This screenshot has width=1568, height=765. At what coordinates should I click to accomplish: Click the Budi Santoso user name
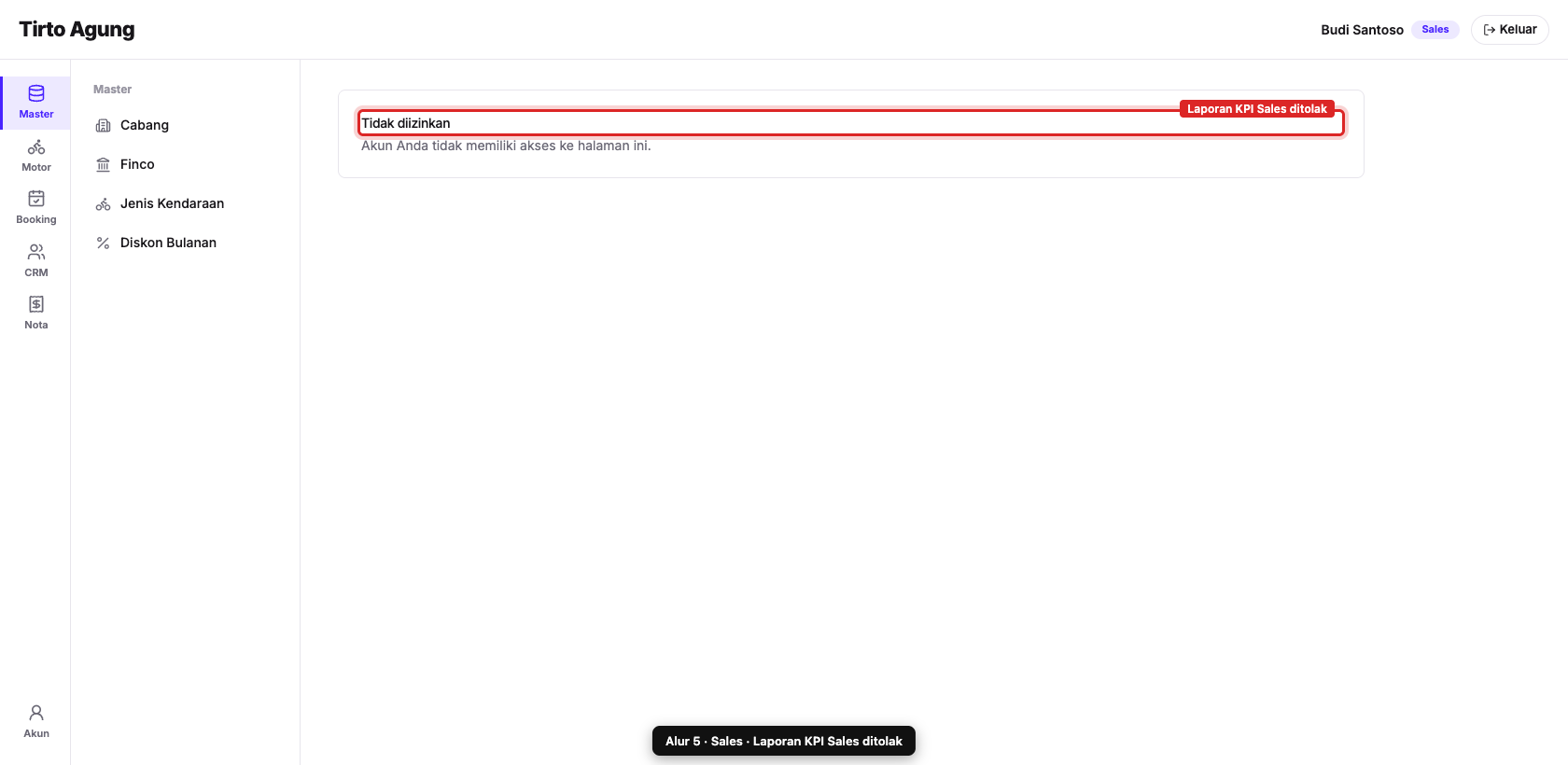1362,30
